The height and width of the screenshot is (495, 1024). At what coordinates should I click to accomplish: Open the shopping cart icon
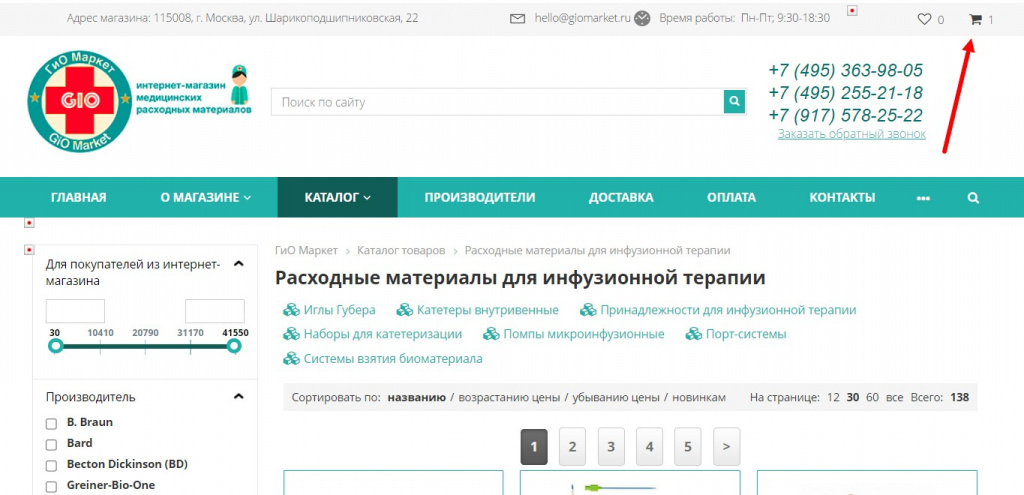975,19
